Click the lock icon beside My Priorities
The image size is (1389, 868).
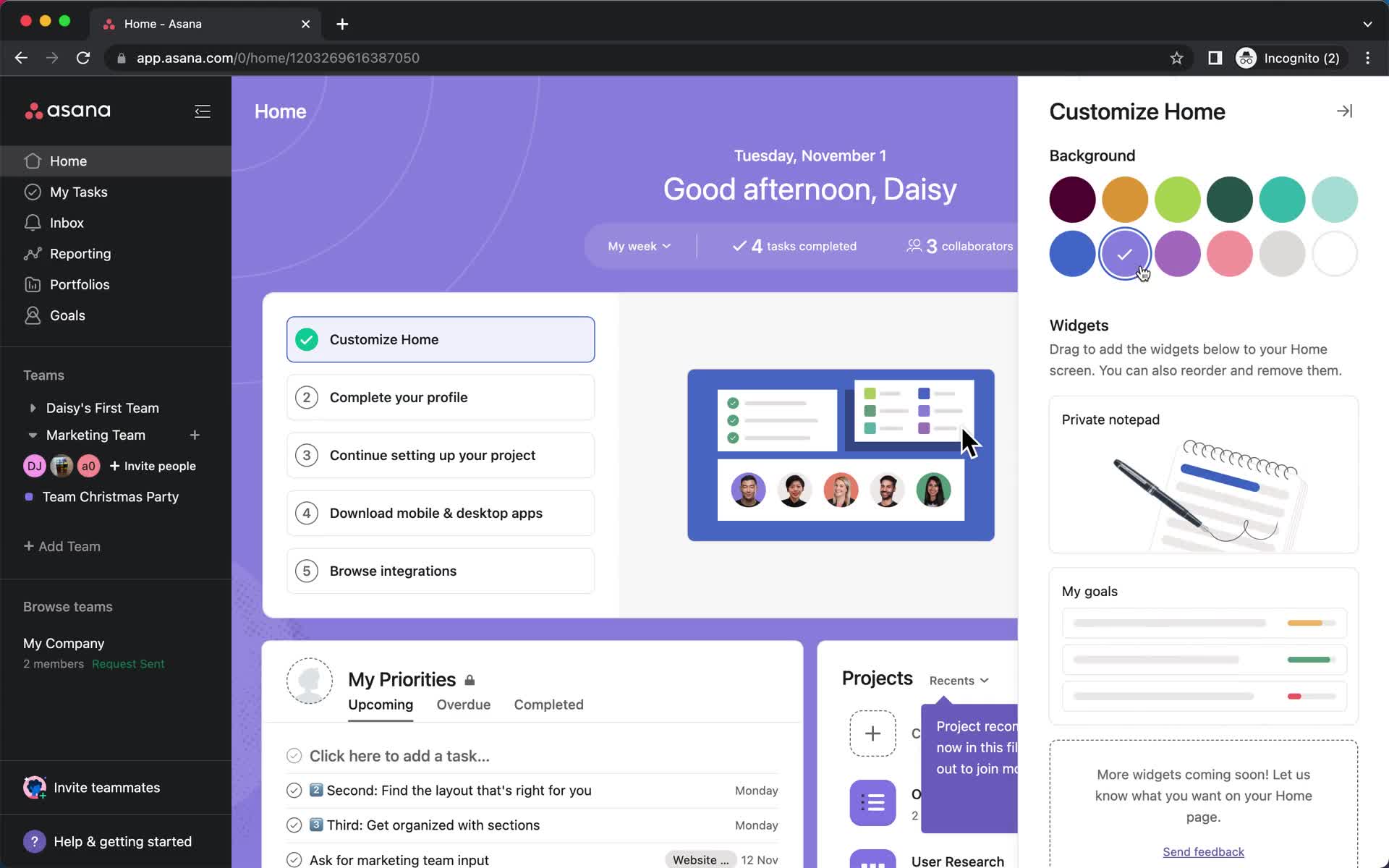(470, 680)
